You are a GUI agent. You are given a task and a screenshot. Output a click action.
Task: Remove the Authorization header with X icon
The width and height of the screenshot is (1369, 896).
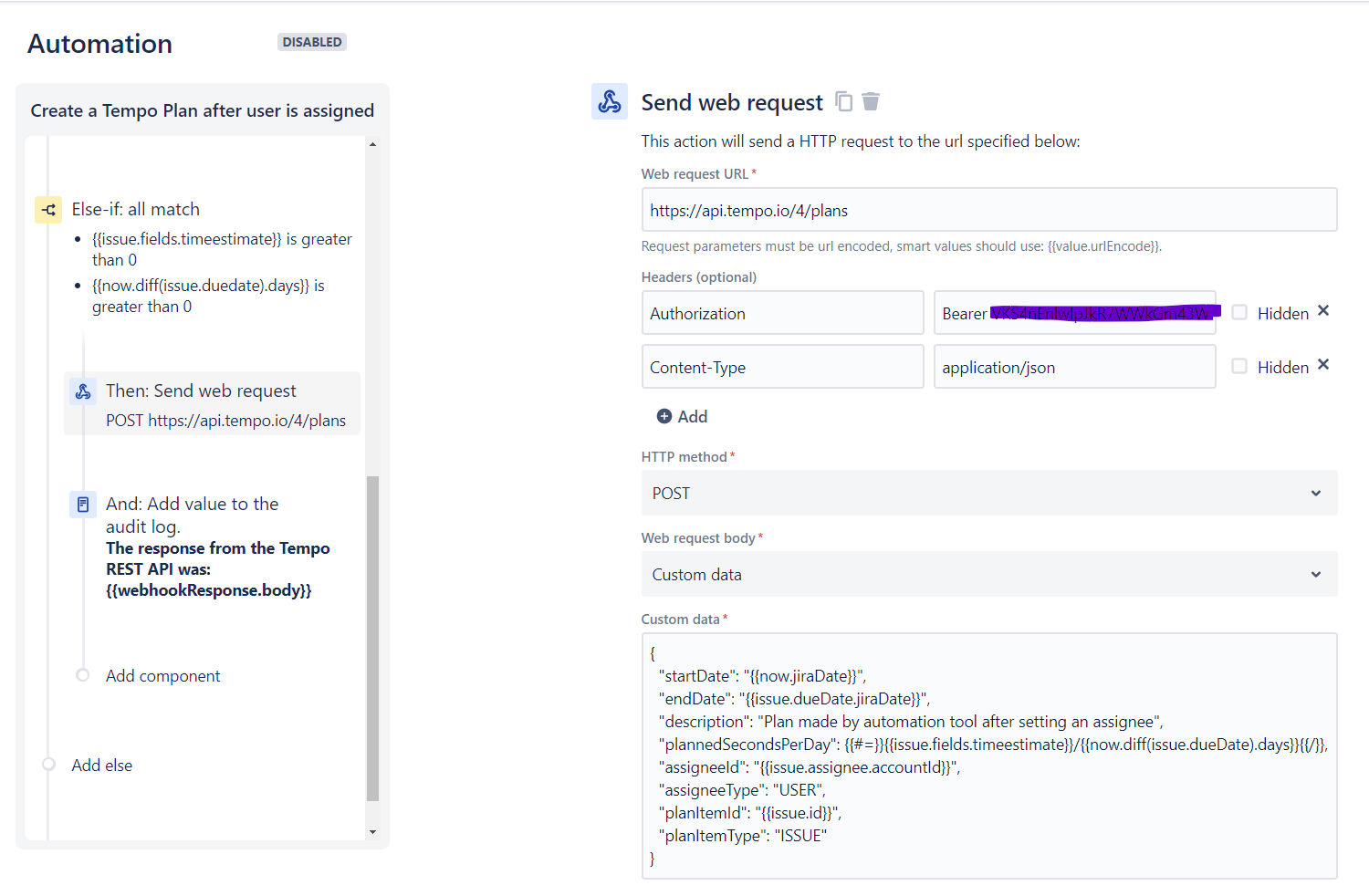pos(1323,311)
